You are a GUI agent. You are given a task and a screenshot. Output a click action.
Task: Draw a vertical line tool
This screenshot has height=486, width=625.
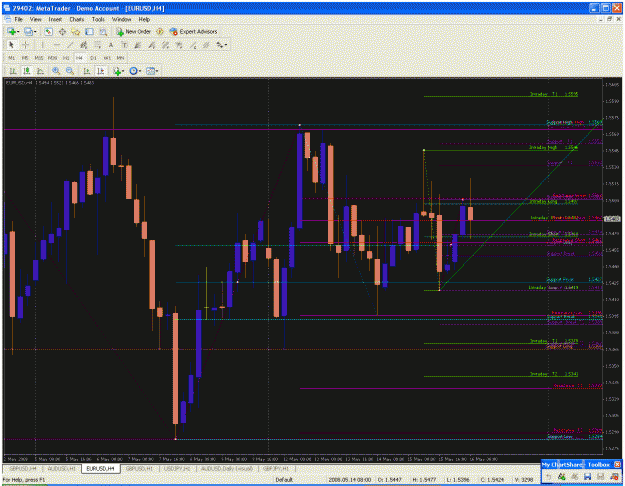(x=42, y=45)
